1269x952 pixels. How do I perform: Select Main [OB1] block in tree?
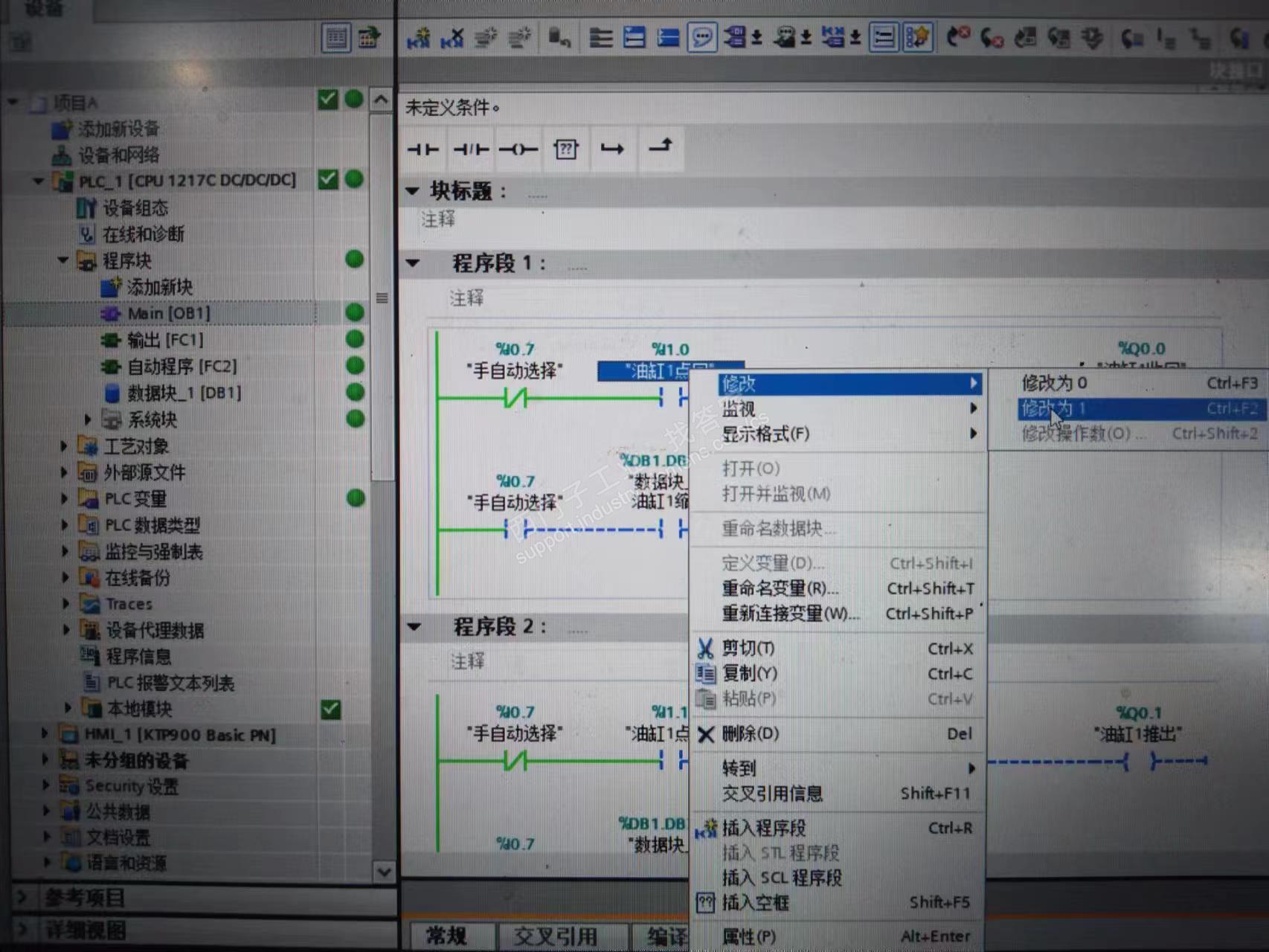pyautogui.click(x=168, y=313)
